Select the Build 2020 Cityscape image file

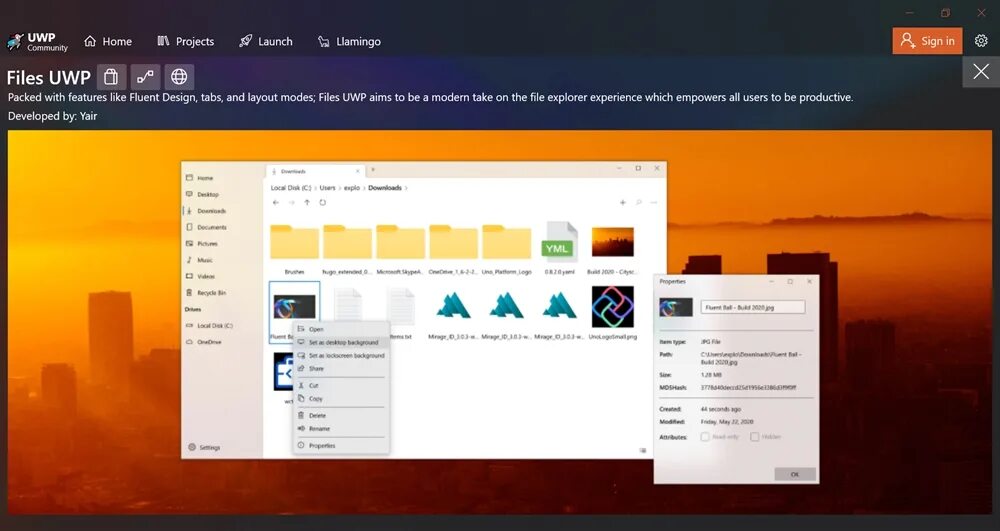click(x=612, y=249)
